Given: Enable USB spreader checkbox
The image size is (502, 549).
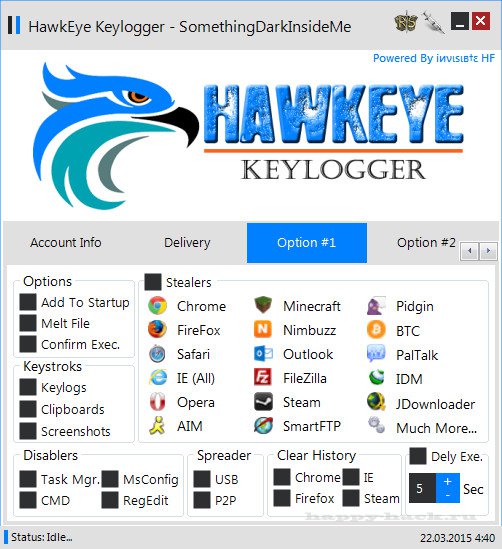Looking at the screenshot, I should point(202,479).
